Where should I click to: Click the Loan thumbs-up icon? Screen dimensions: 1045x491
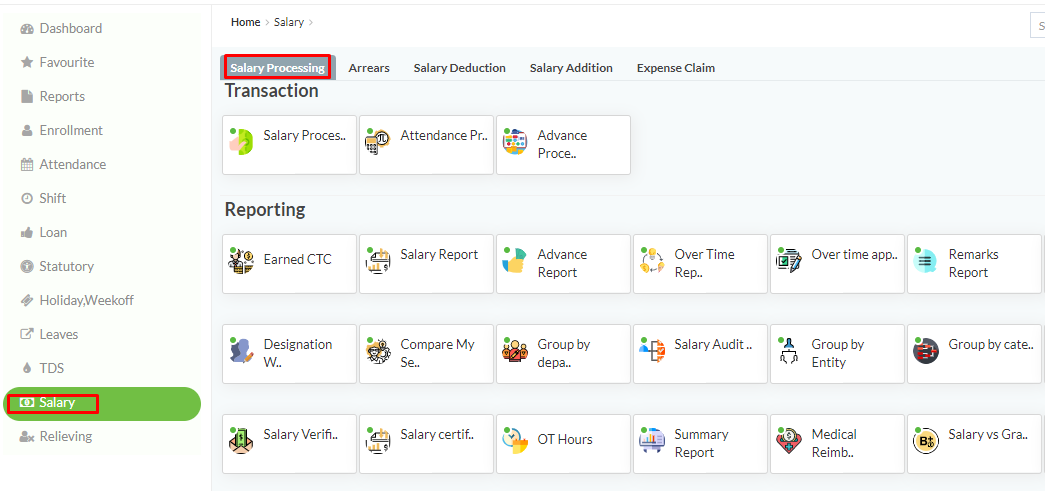point(27,233)
